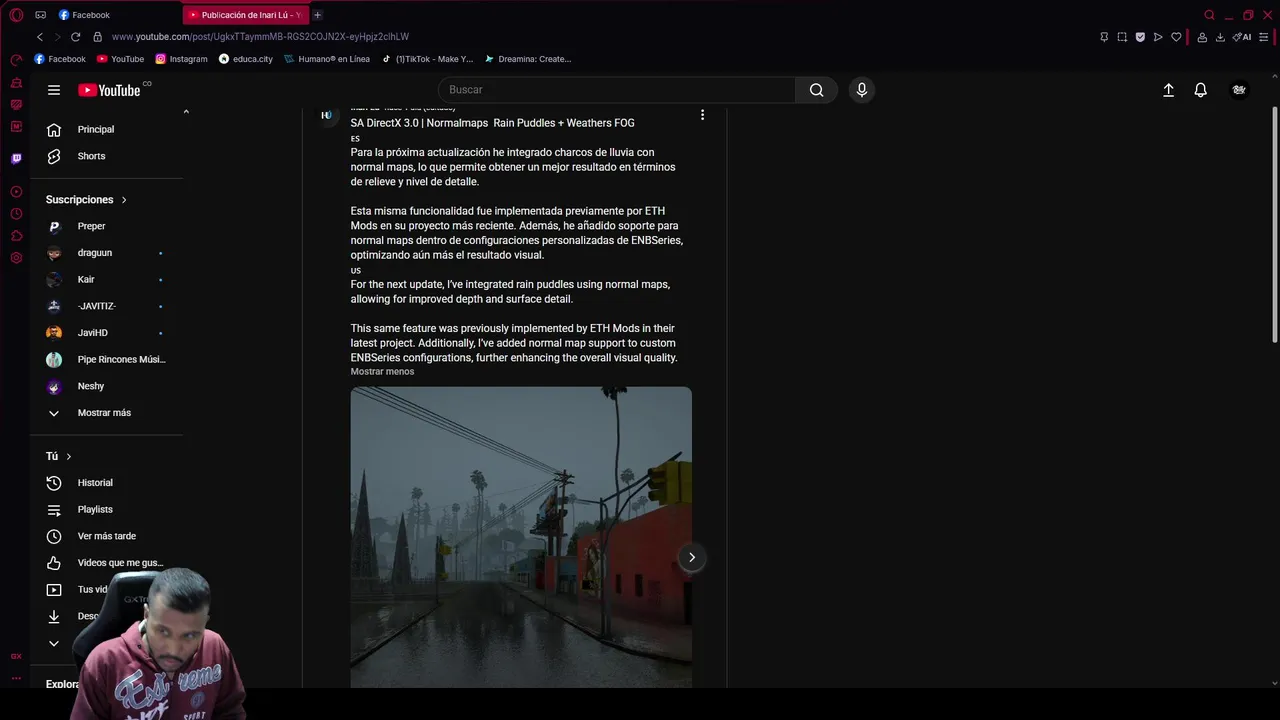Viewport: 1280px width, 720px height.
Task: Open the post's three-dot options menu
Action: (702, 115)
